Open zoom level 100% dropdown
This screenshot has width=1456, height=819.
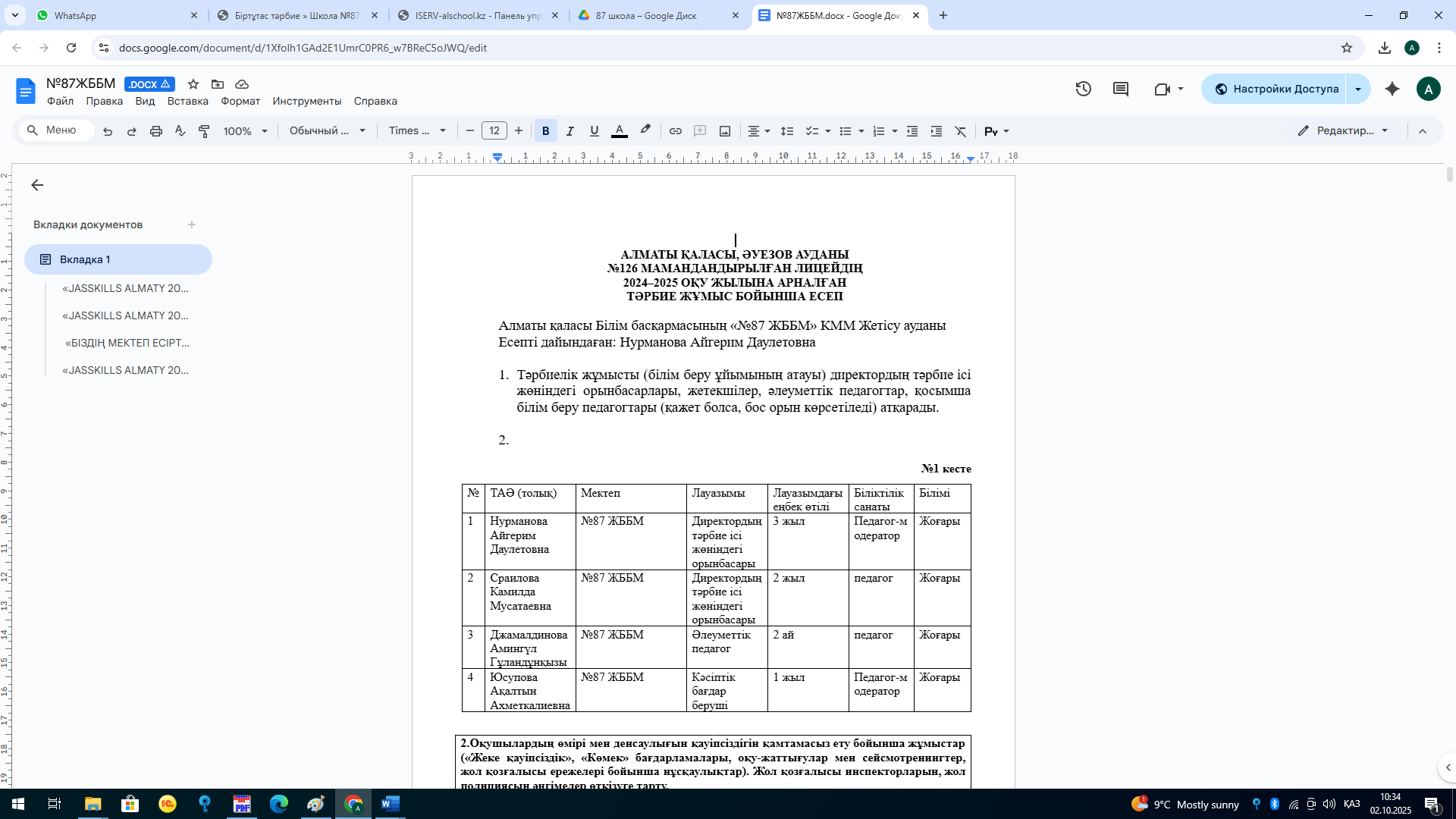pos(246,131)
